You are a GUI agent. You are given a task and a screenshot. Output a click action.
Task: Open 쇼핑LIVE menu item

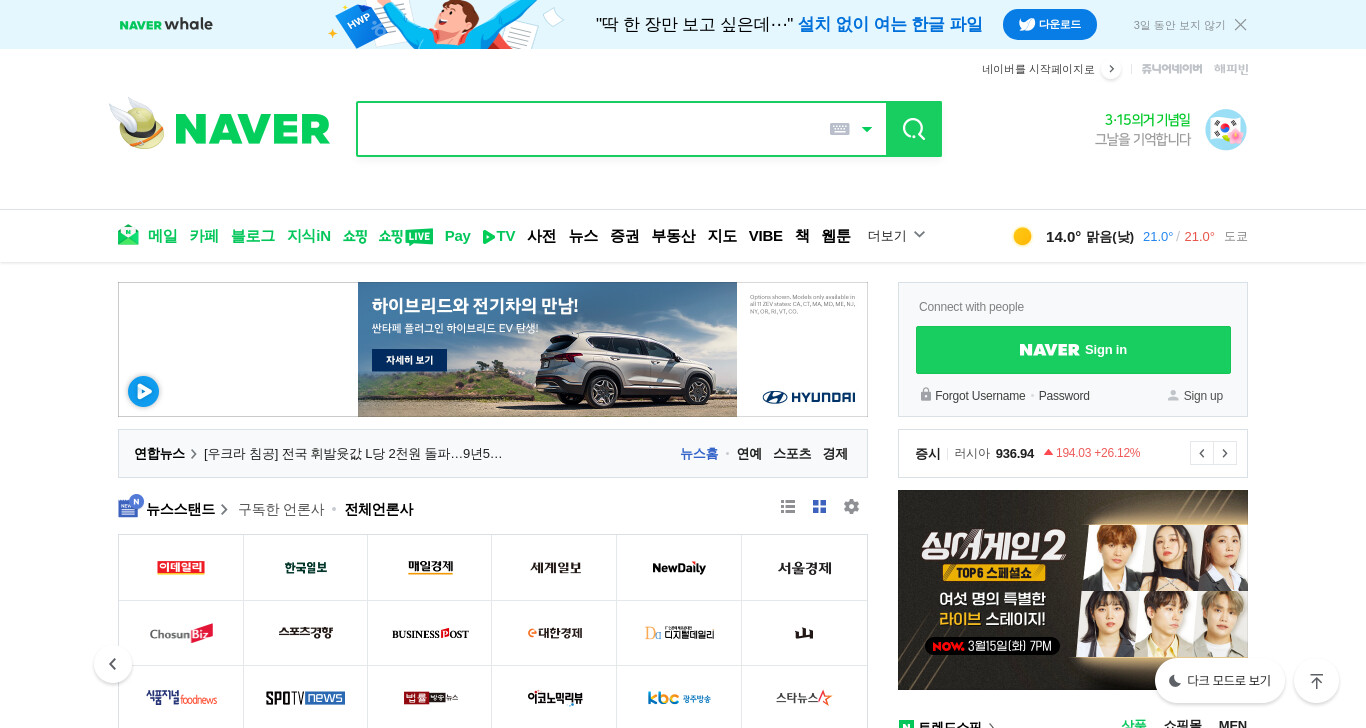tap(406, 236)
